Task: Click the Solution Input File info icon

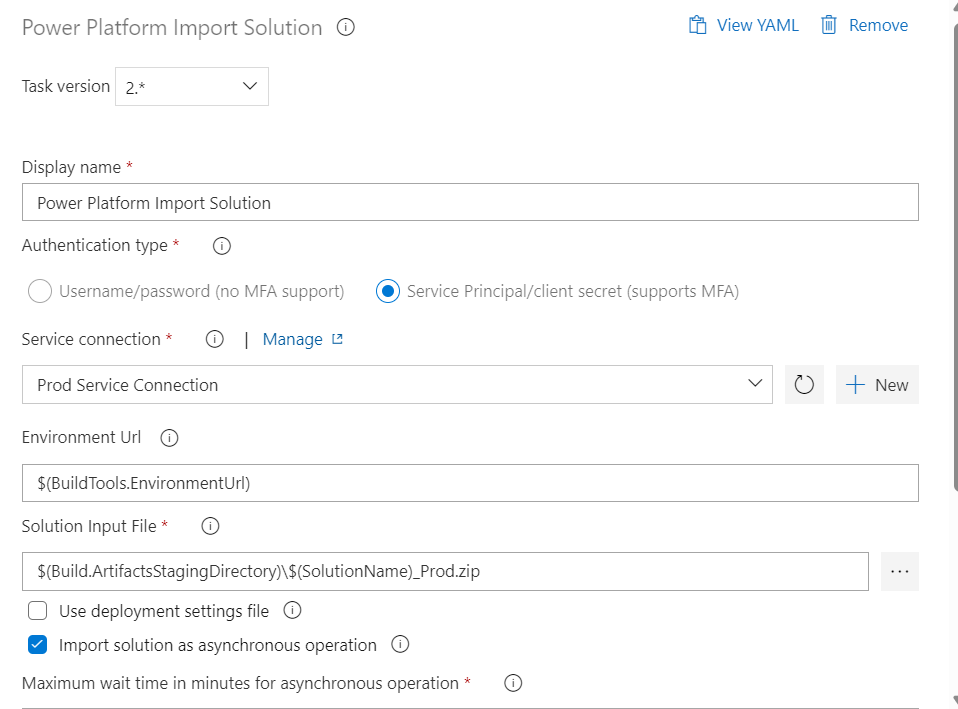Action: click(x=210, y=526)
